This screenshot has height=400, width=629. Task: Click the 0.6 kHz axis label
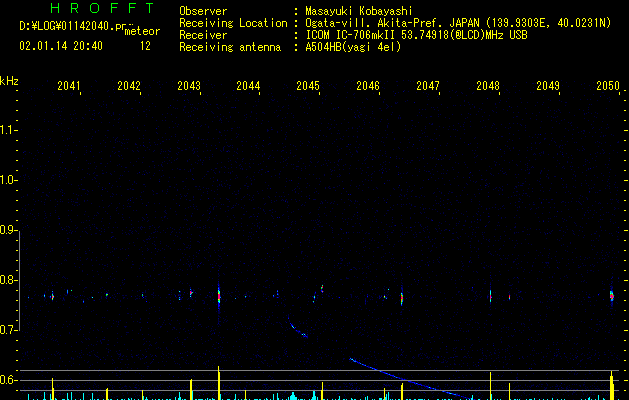[x=8, y=380]
